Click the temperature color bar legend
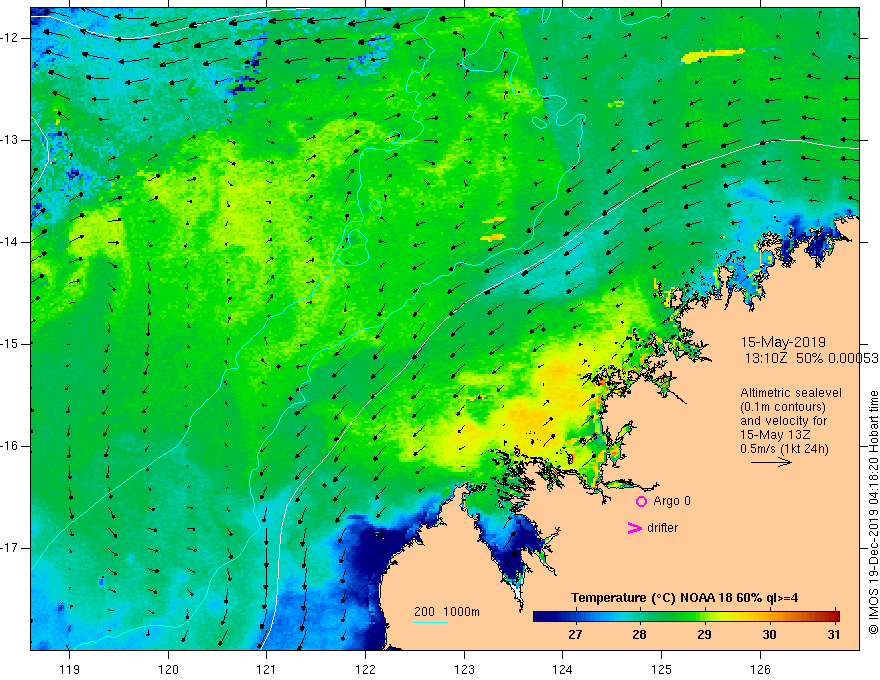The width and height of the screenshot is (880, 680). click(x=686, y=617)
